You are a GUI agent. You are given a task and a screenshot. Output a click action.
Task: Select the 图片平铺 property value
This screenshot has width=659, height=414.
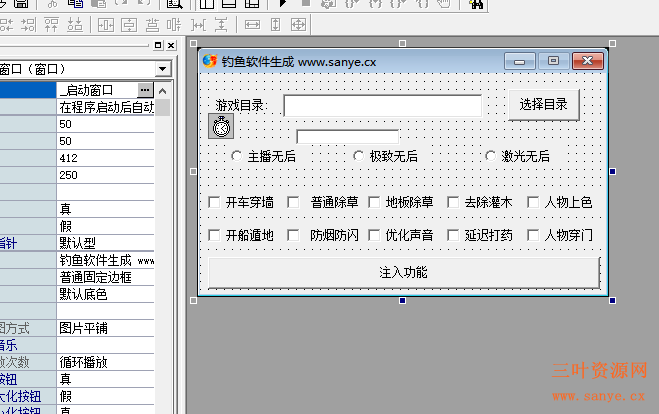point(105,328)
